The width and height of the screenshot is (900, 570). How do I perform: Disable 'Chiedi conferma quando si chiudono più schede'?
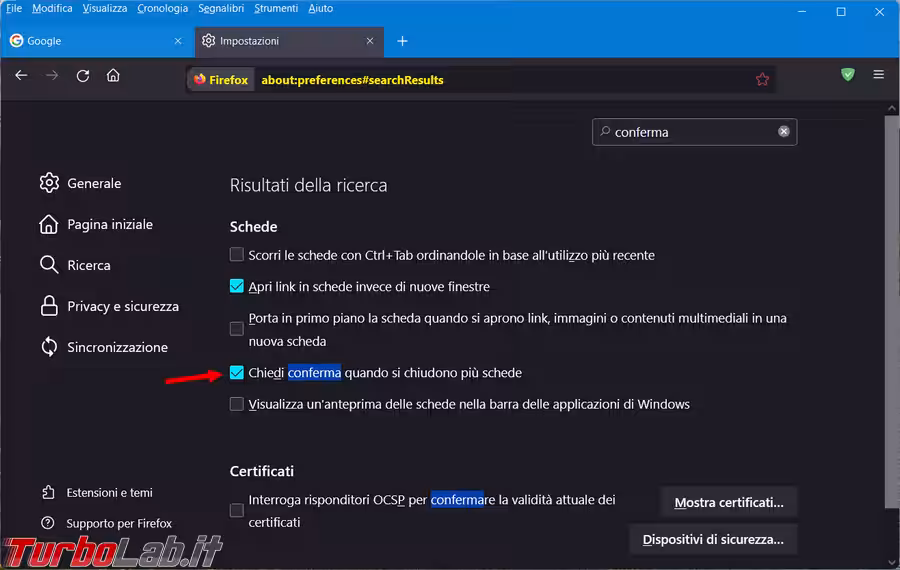pos(237,373)
